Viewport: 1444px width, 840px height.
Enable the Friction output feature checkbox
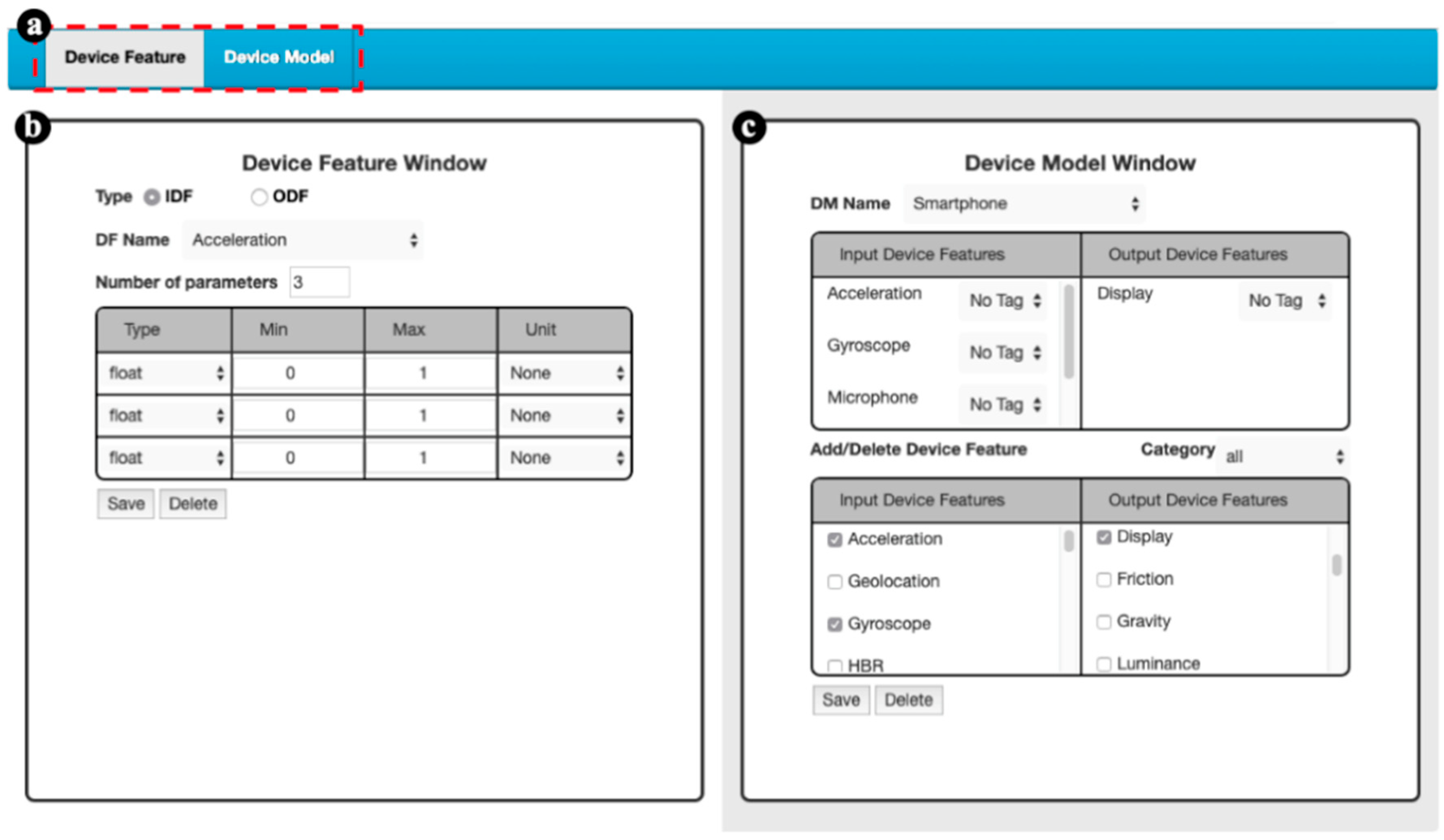tap(1103, 580)
